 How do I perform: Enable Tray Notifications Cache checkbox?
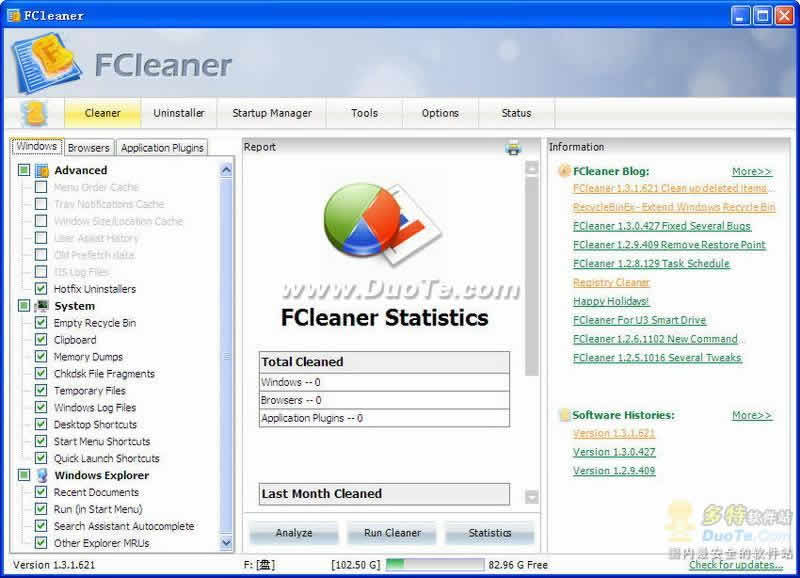click(41, 204)
